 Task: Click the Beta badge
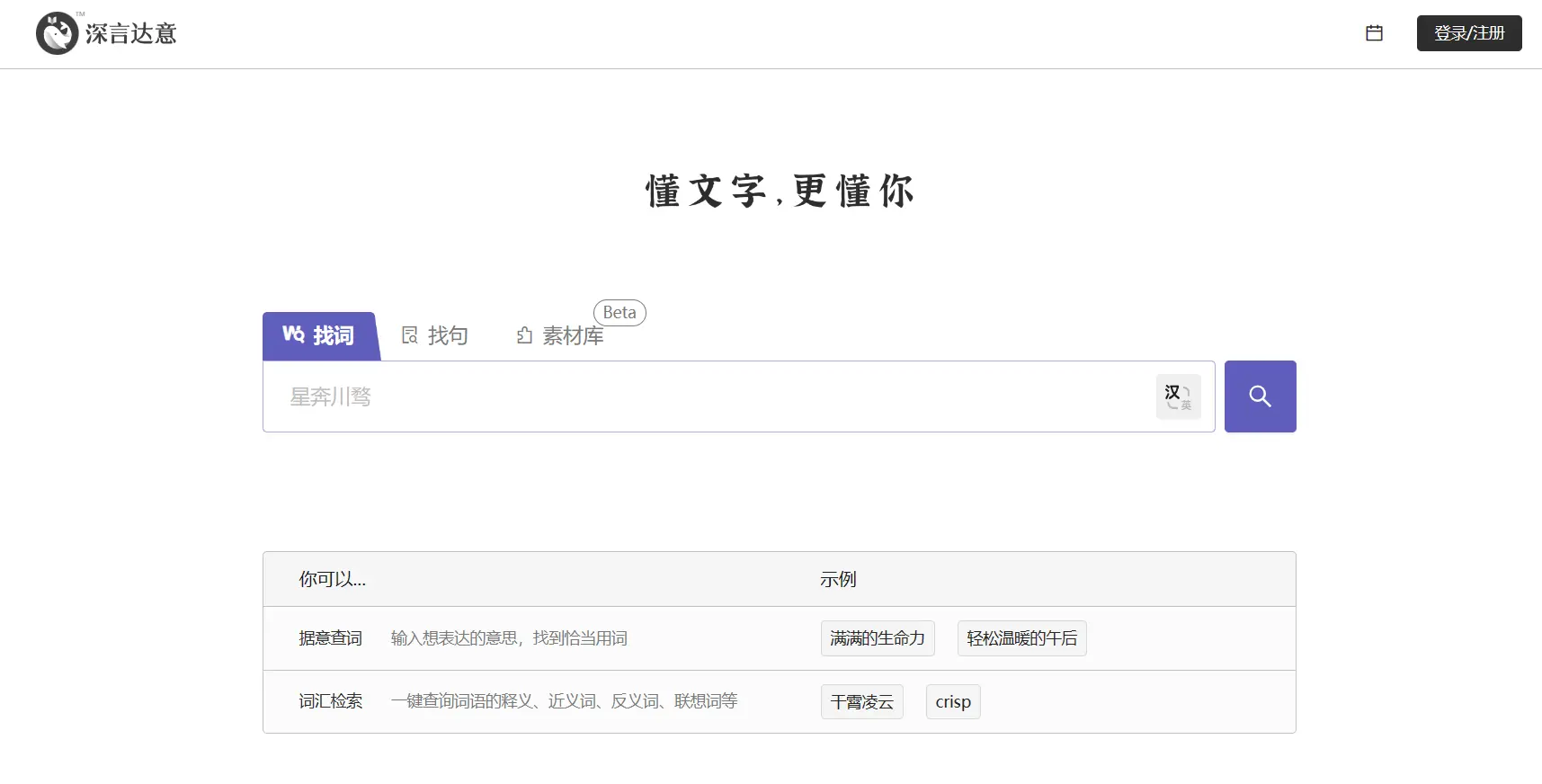(619, 312)
